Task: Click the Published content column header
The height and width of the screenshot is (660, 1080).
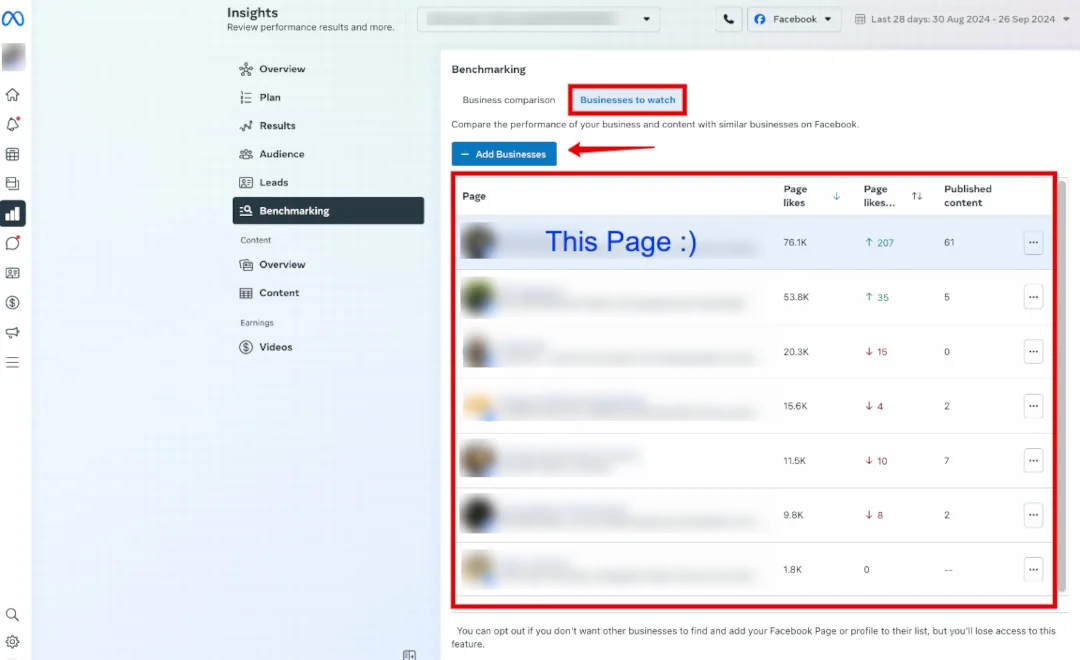Action: [x=968, y=196]
